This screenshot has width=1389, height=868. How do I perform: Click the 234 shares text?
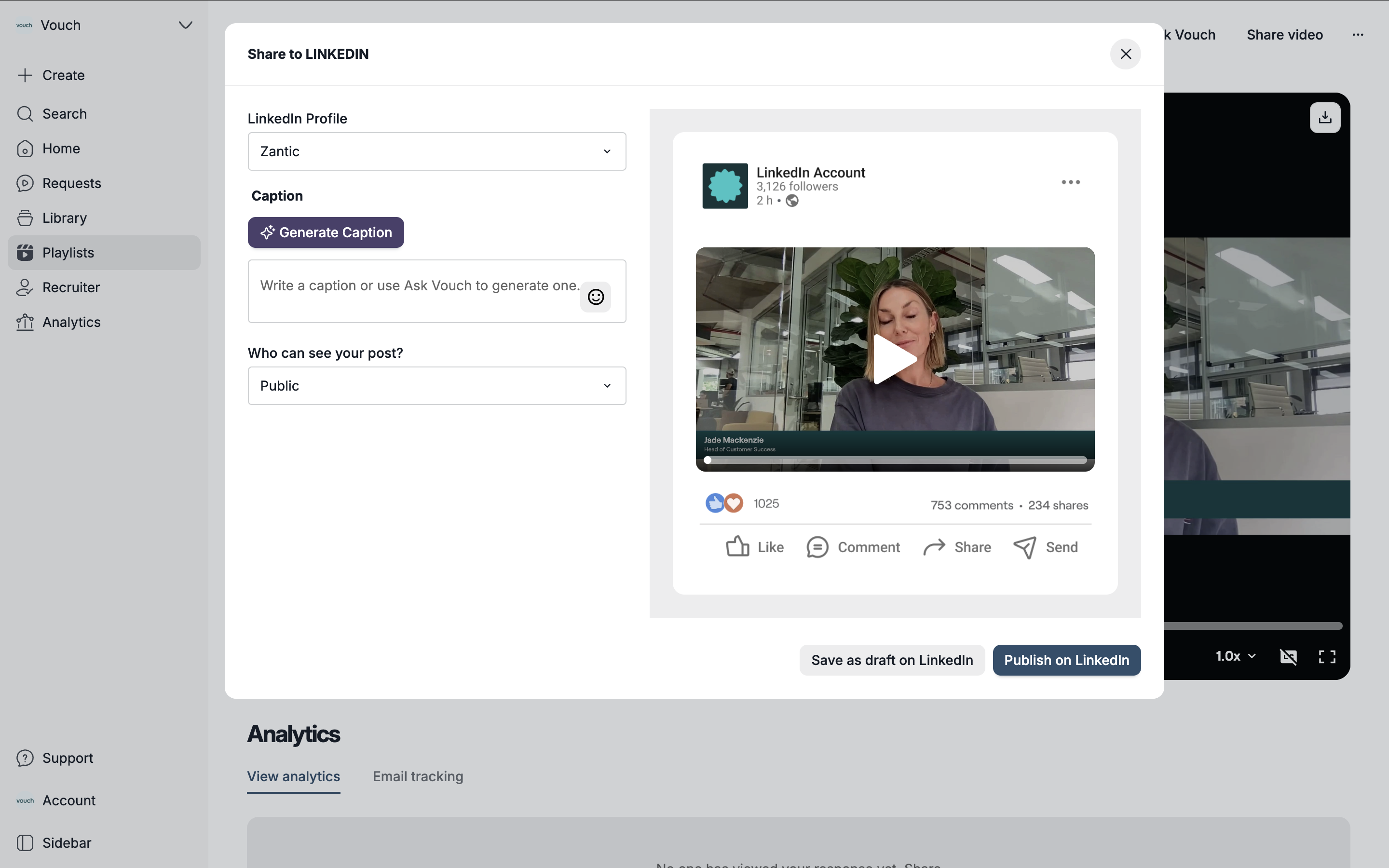pos(1058,505)
